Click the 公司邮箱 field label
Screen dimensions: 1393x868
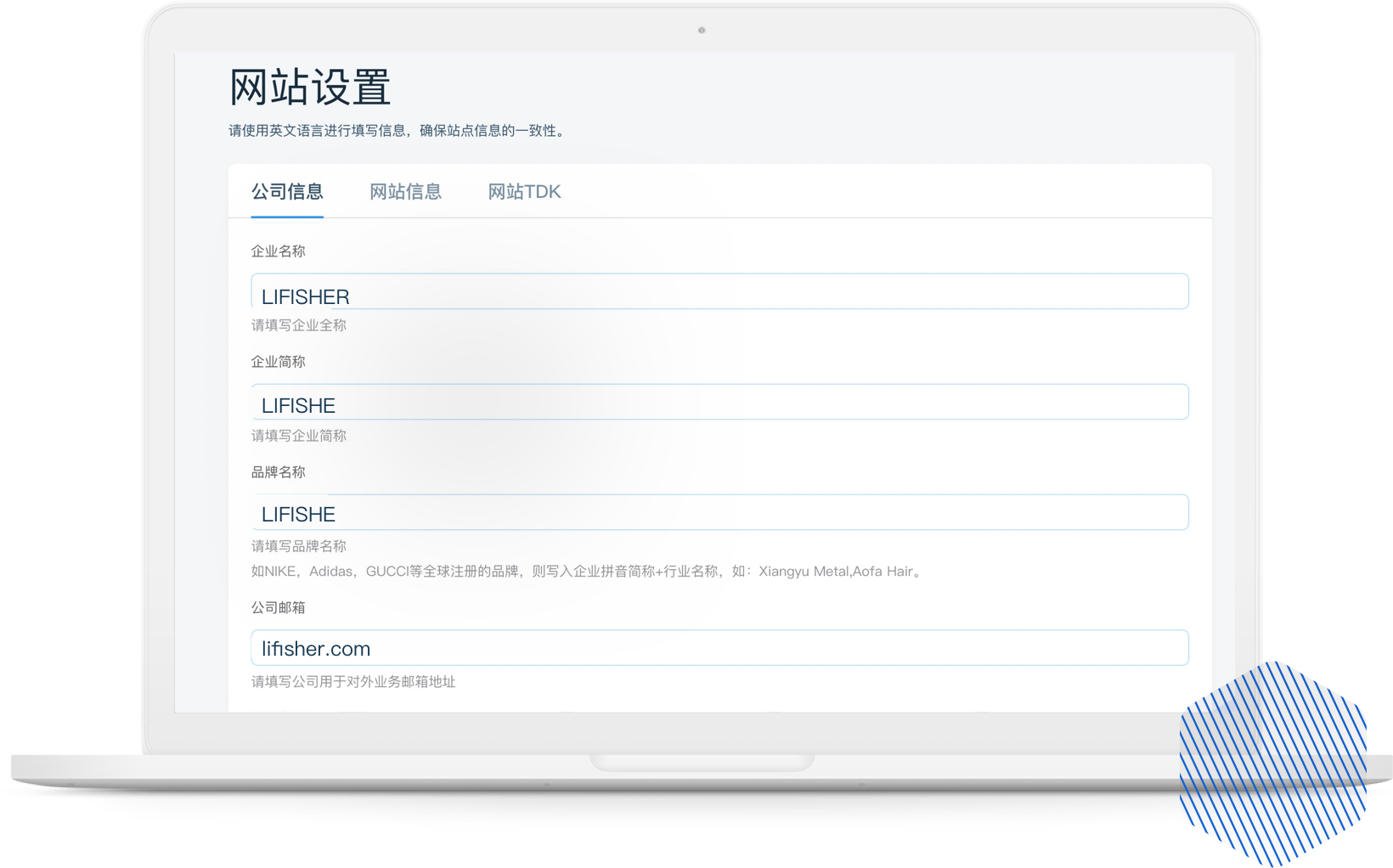coord(278,608)
